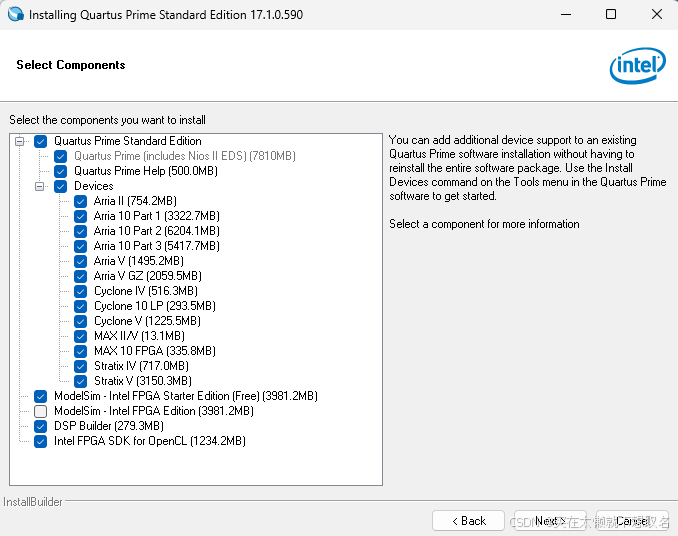
Task: Uncheck the Arria V (1495.2MB) checkbox
Action: (x=80, y=262)
